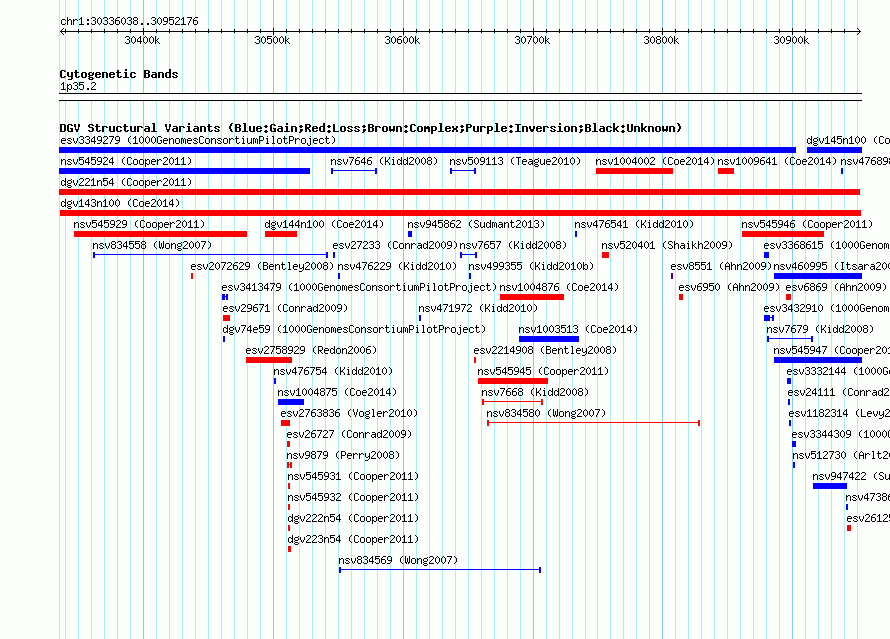The height and width of the screenshot is (639, 890).
Task: Click esv6869 (Ahn2009) label
Action: [x=836, y=287]
